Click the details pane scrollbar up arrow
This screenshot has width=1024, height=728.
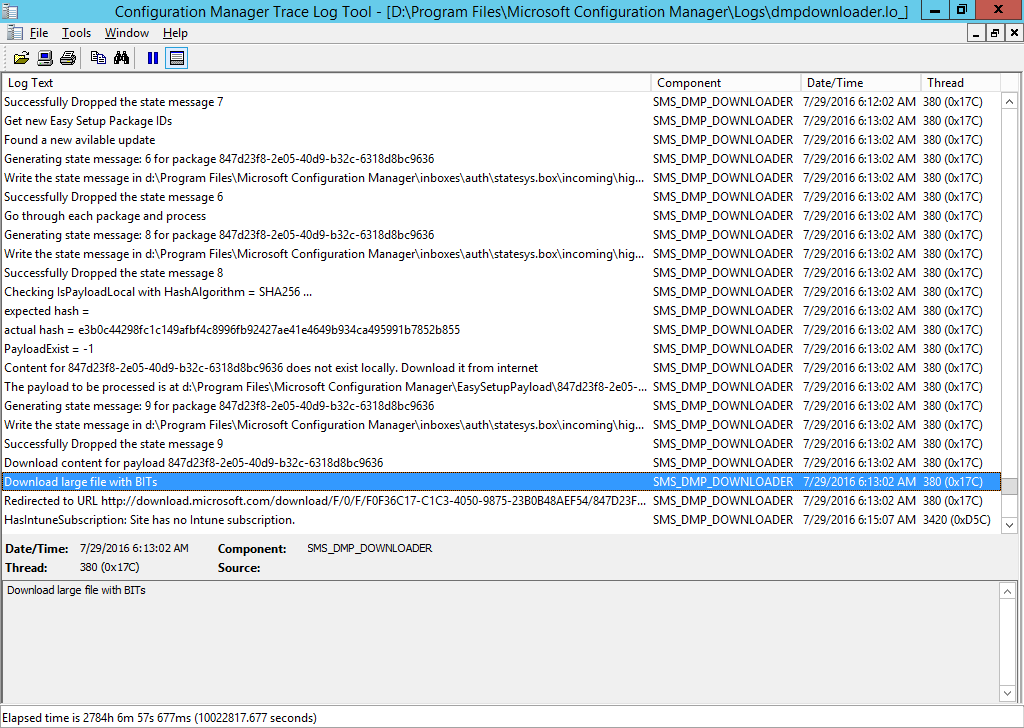click(x=1007, y=592)
